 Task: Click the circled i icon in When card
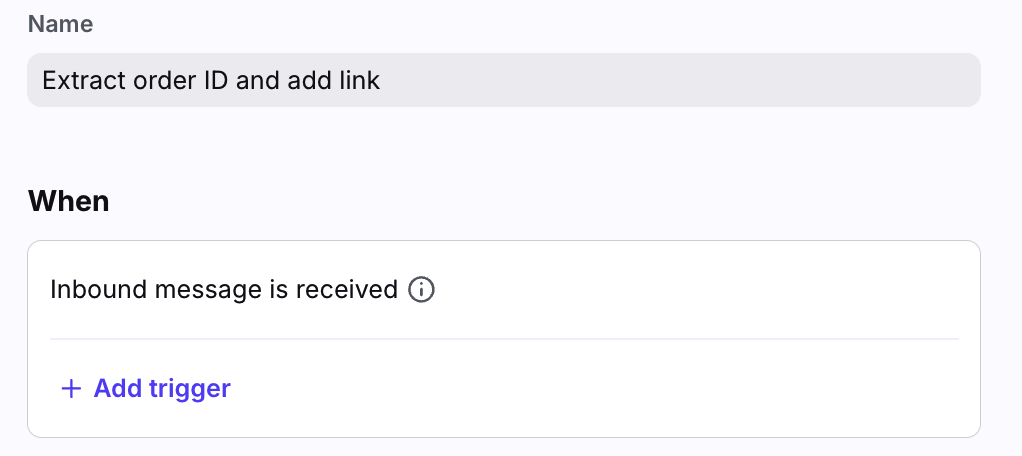point(422,290)
